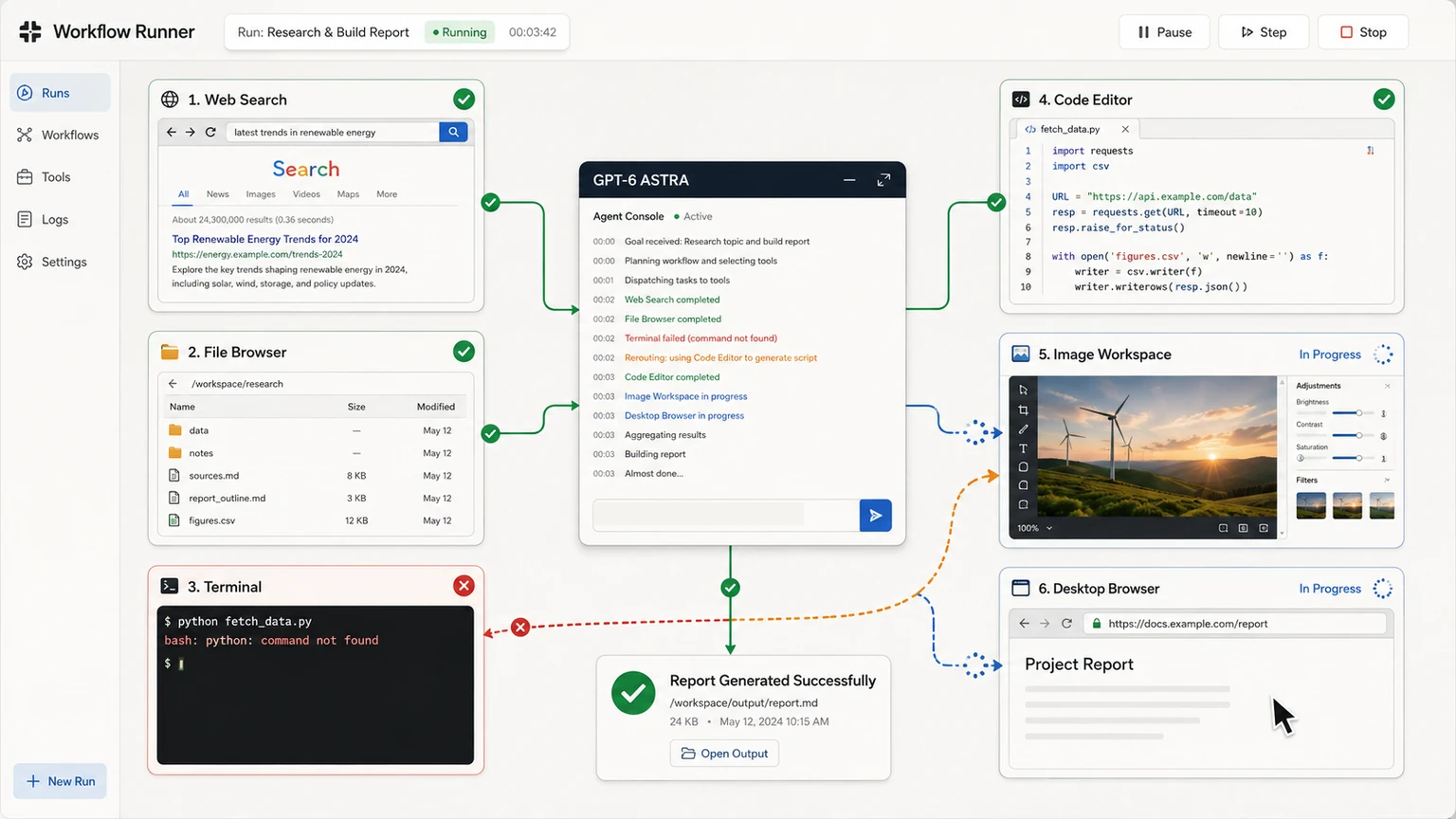Viewport: 1456px width, 819px height.
Task: Stop the current run
Action: (x=1363, y=32)
